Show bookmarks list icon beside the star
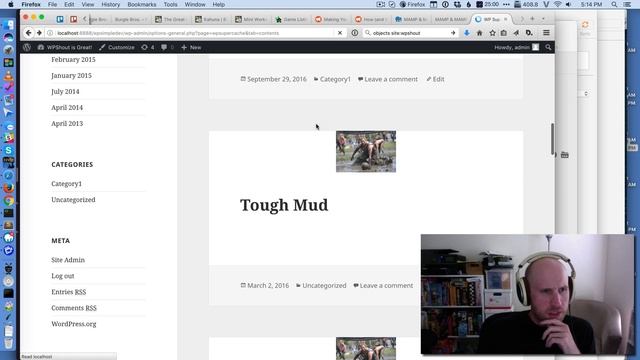Screen dimensions: 640x360 (x=504, y=33)
